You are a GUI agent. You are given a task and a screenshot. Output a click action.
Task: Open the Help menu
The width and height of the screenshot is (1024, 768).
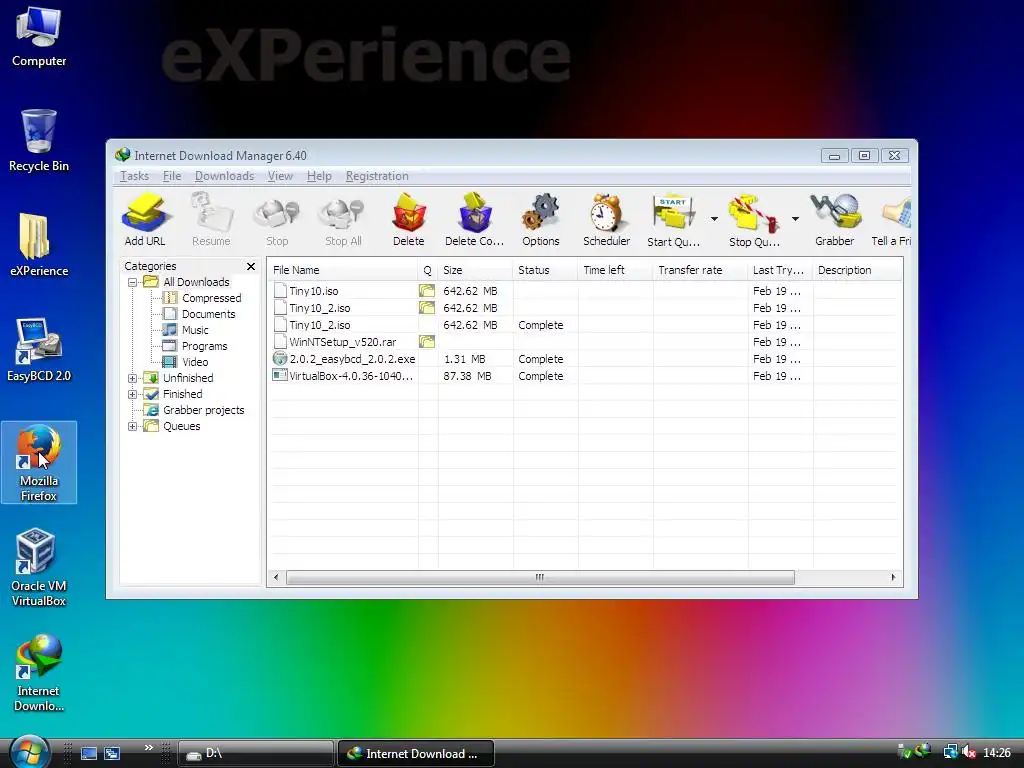tap(319, 176)
